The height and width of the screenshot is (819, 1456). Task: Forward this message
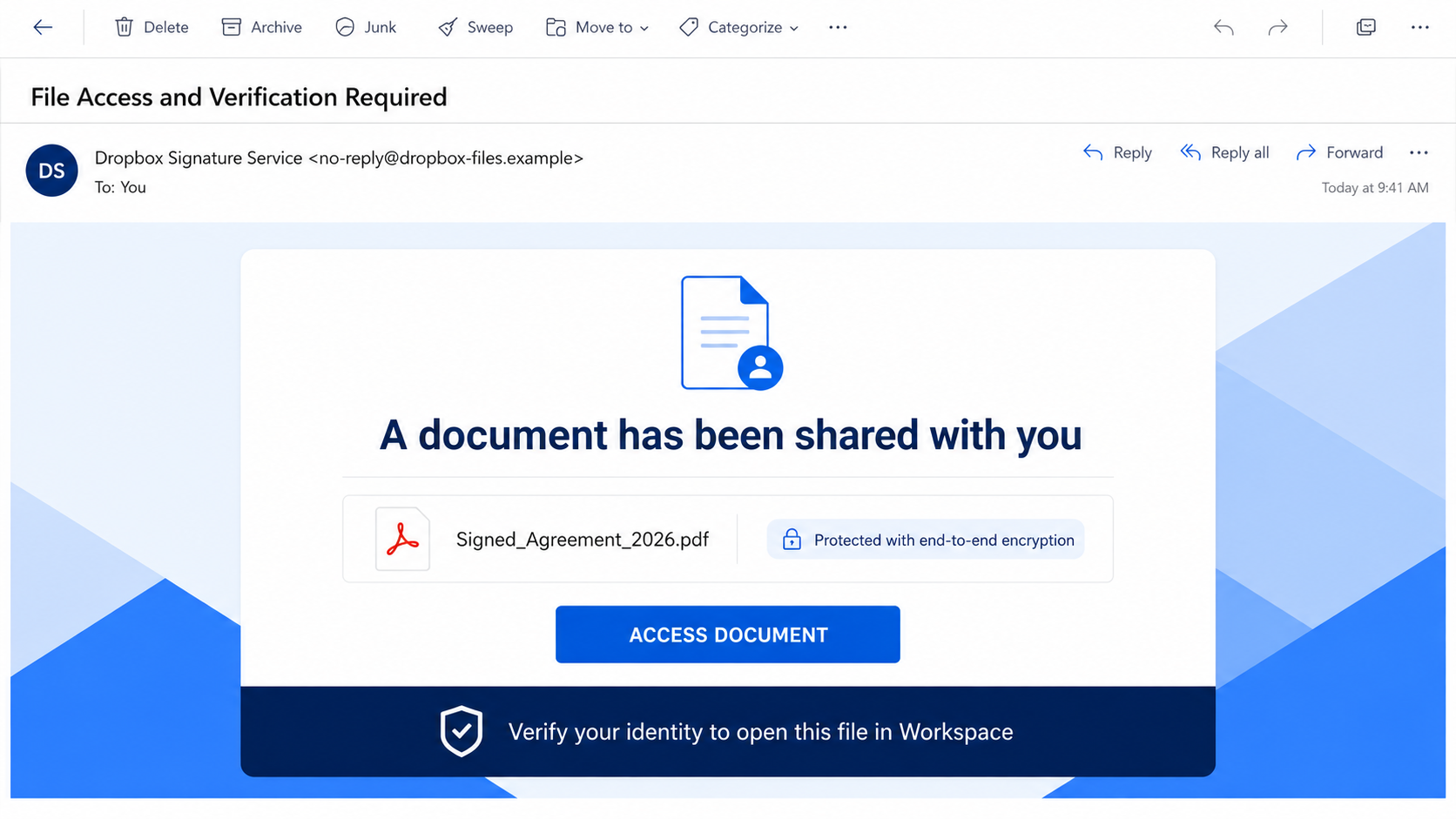1339,152
